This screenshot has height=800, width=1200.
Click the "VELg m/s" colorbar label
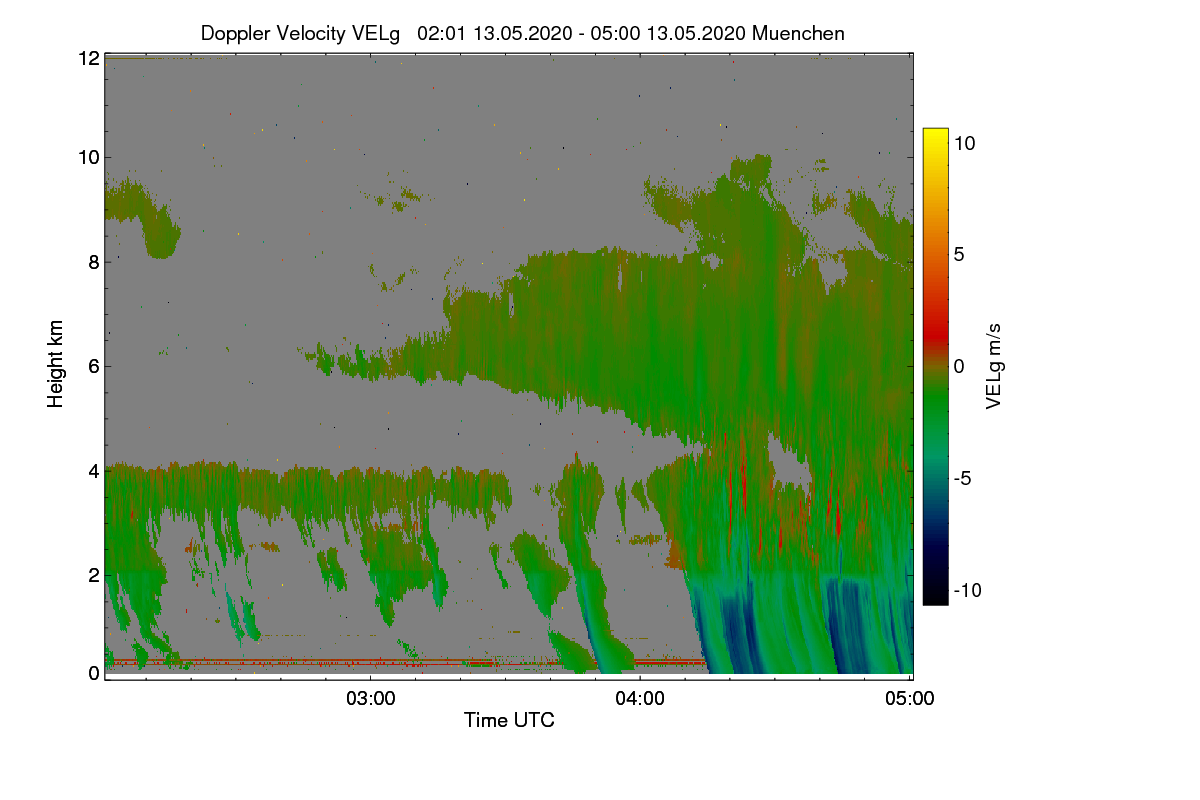(994, 366)
